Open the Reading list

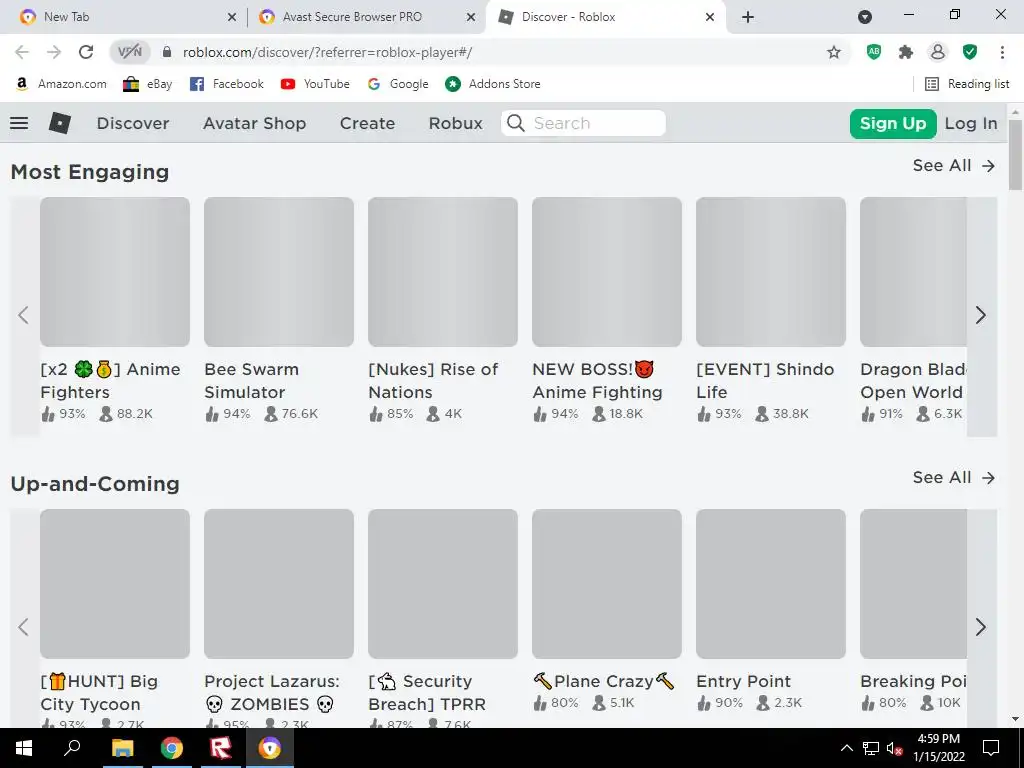click(967, 84)
